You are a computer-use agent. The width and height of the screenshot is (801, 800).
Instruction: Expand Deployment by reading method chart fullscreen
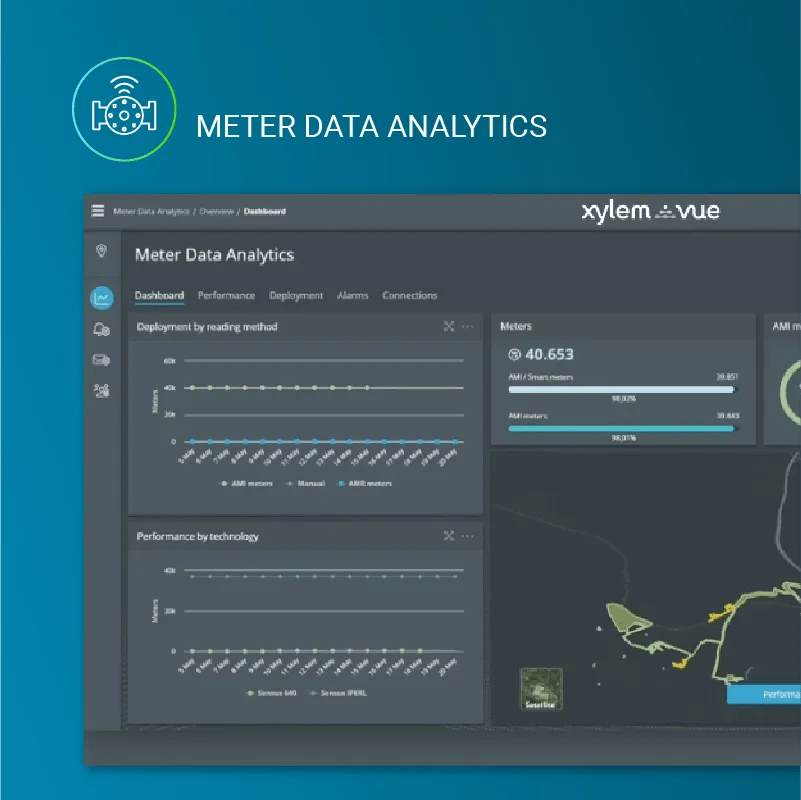pos(449,326)
